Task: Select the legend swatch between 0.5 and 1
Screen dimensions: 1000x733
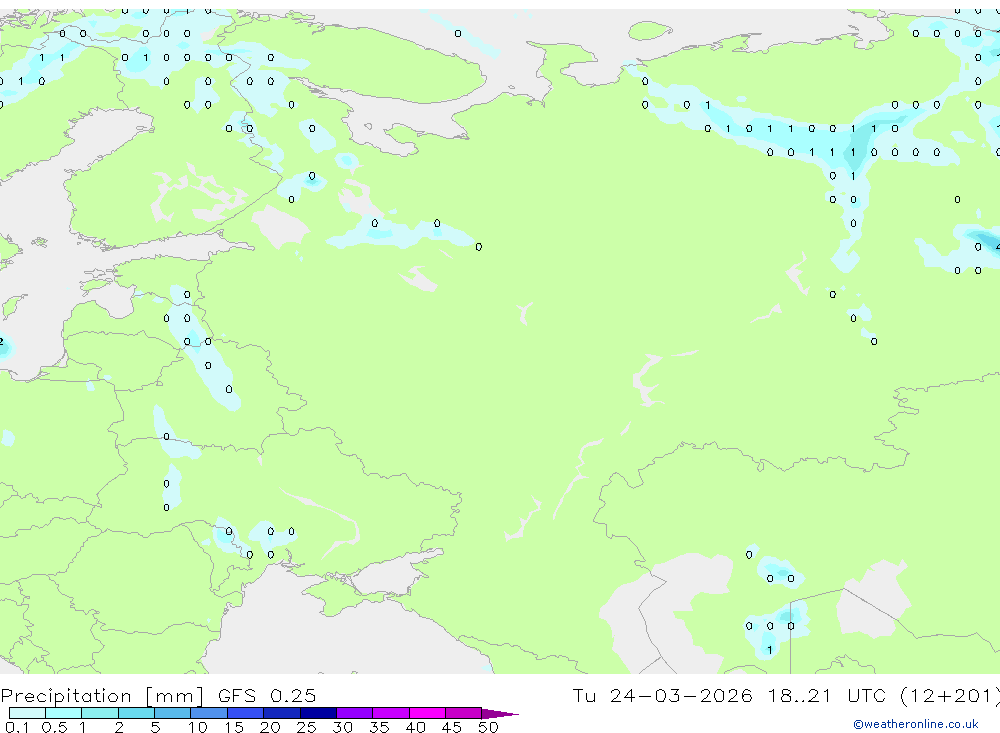Action: coord(64,713)
